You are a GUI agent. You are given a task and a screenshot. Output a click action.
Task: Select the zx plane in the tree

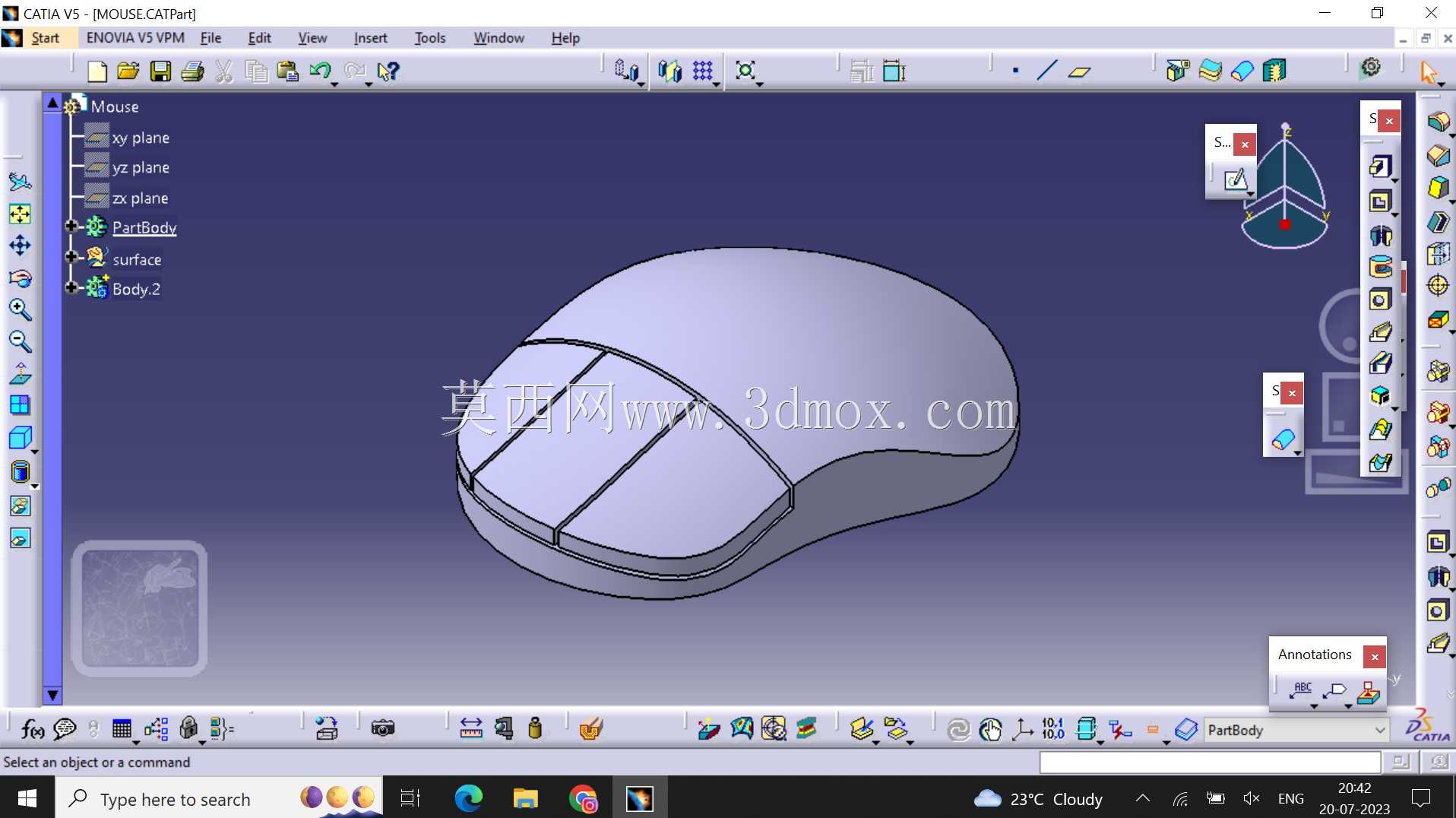[x=141, y=198]
